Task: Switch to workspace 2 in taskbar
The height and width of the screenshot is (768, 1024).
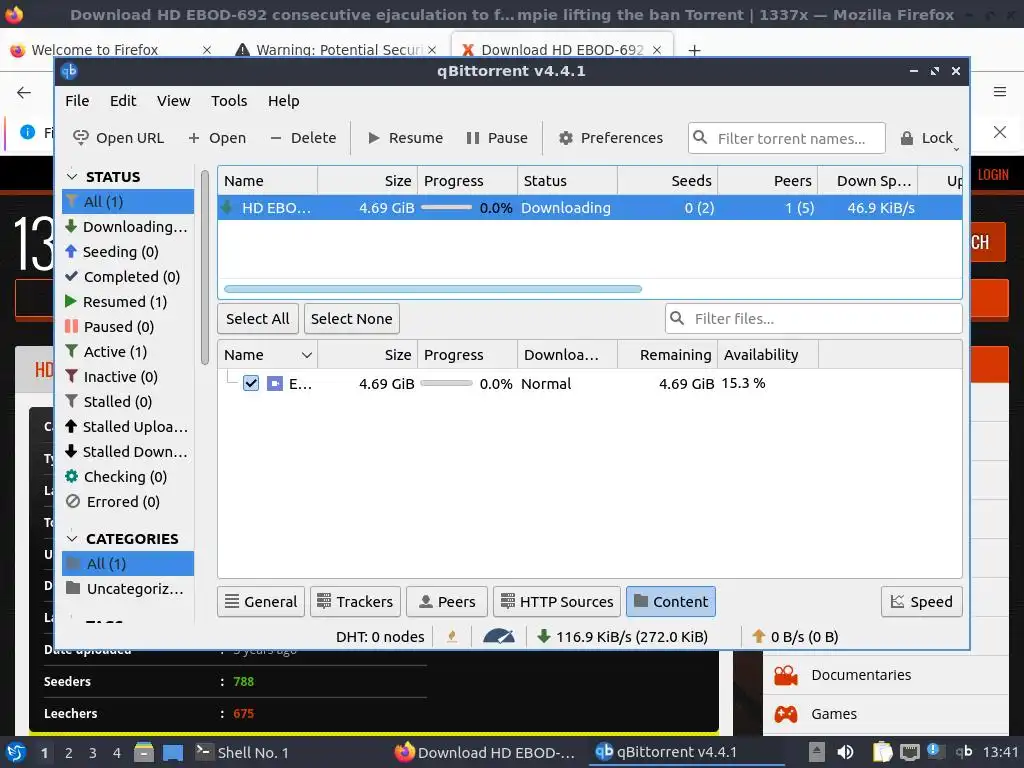Action: pyautogui.click(x=68, y=752)
